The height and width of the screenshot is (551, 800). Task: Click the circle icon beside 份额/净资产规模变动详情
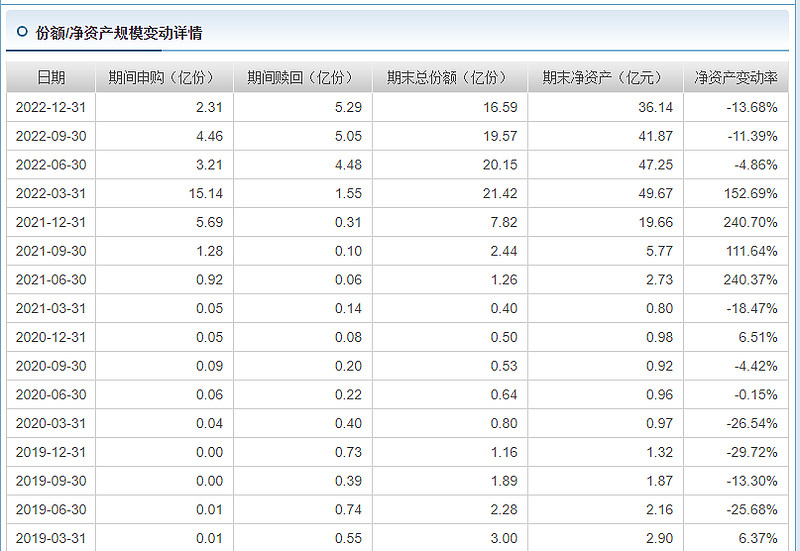(22, 32)
